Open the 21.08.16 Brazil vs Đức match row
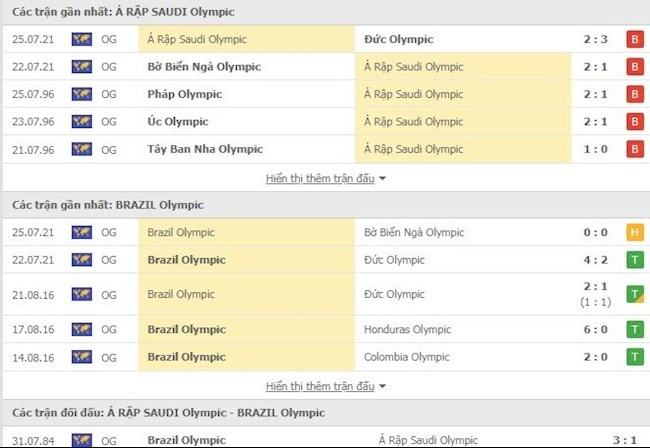This screenshot has height=448, width=650. (x=325, y=295)
